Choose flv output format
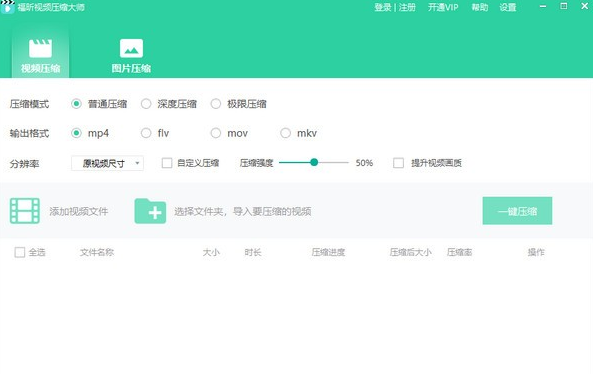593x374 pixels. [146, 133]
